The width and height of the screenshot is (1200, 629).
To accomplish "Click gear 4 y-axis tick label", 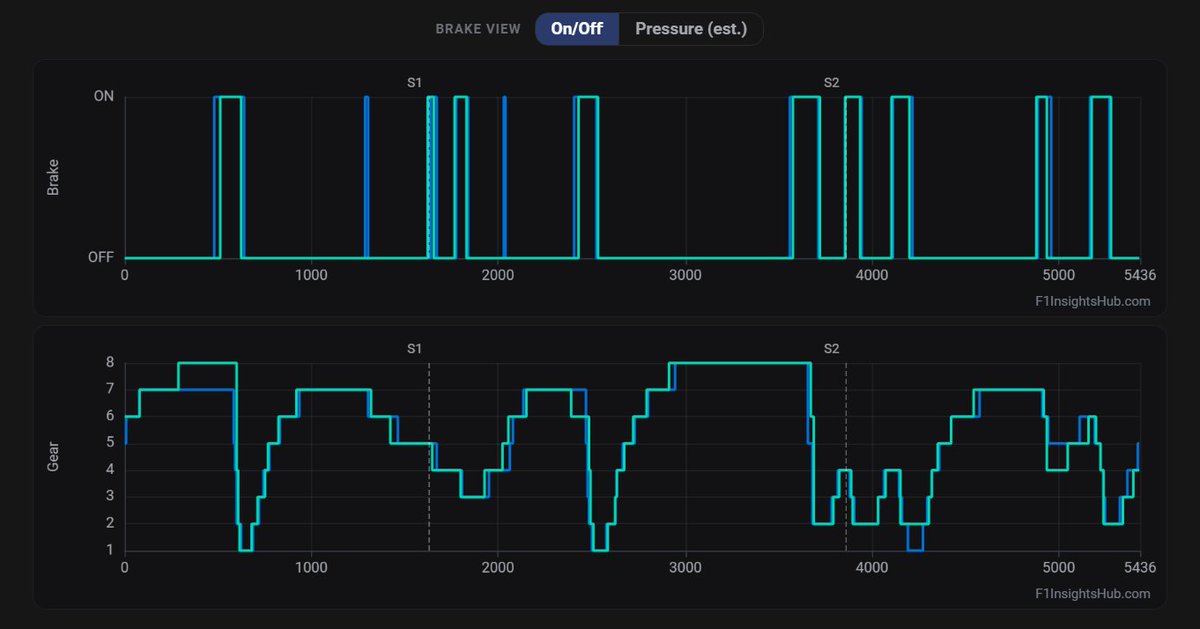I will click(110, 470).
